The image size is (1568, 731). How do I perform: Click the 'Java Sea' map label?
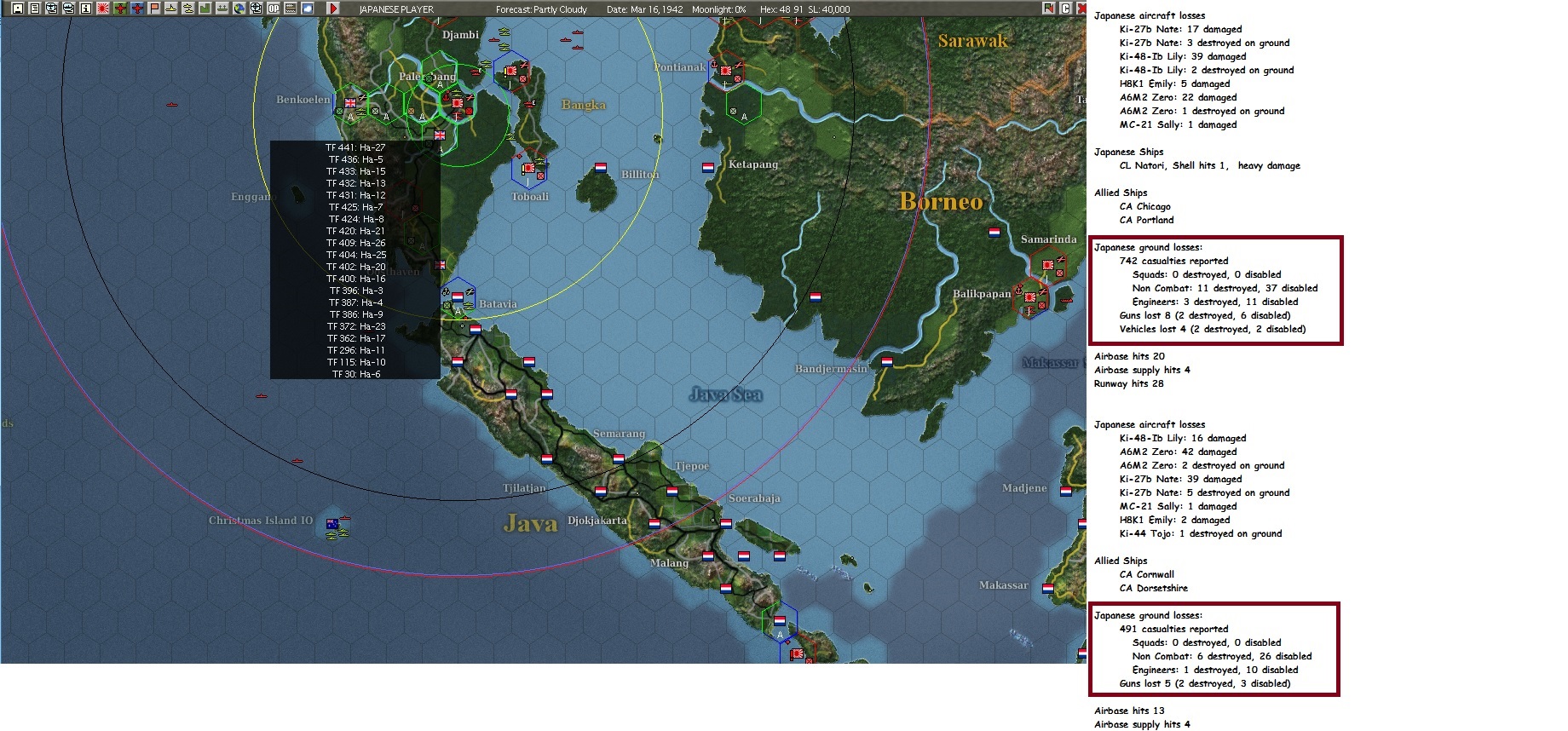pyautogui.click(x=726, y=394)
